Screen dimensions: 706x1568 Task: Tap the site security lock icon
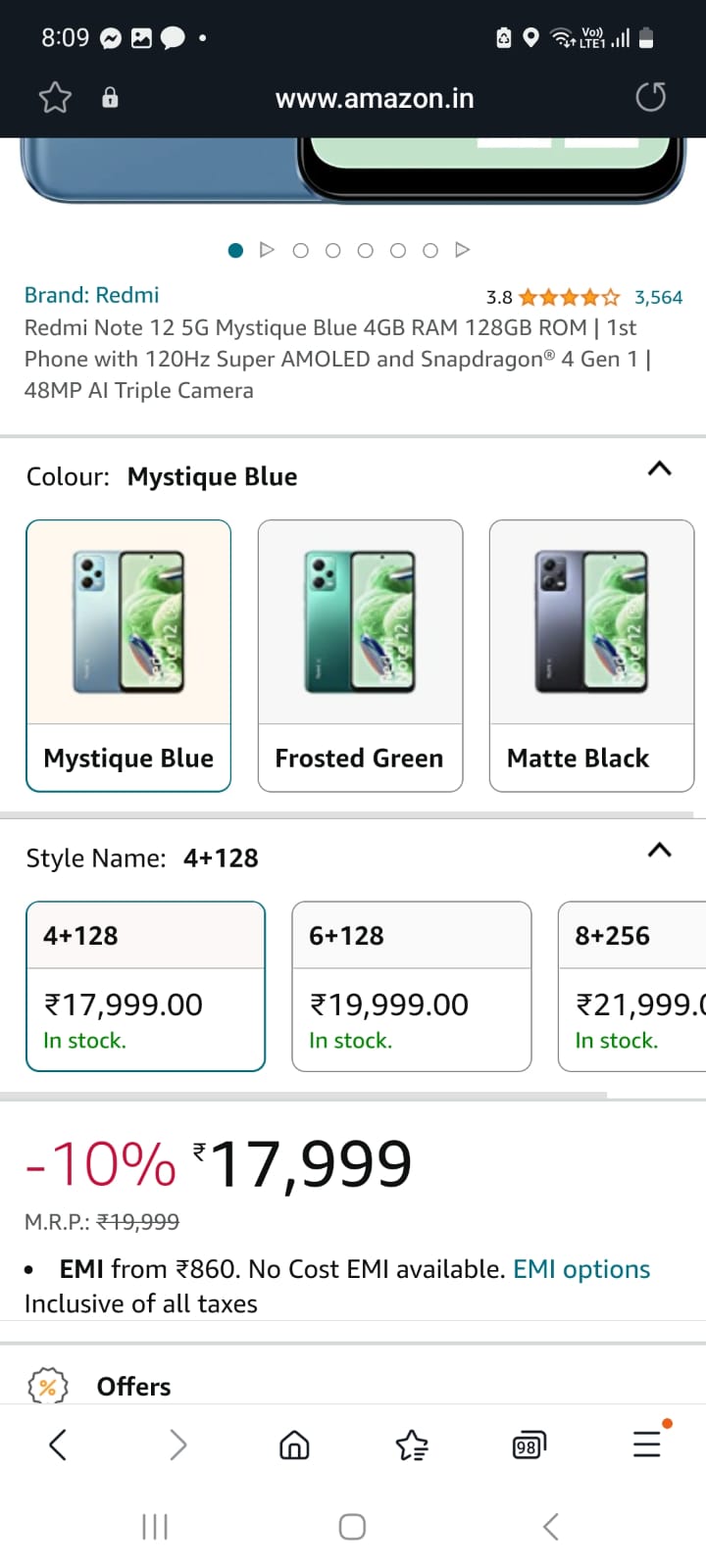coord(110,98)
